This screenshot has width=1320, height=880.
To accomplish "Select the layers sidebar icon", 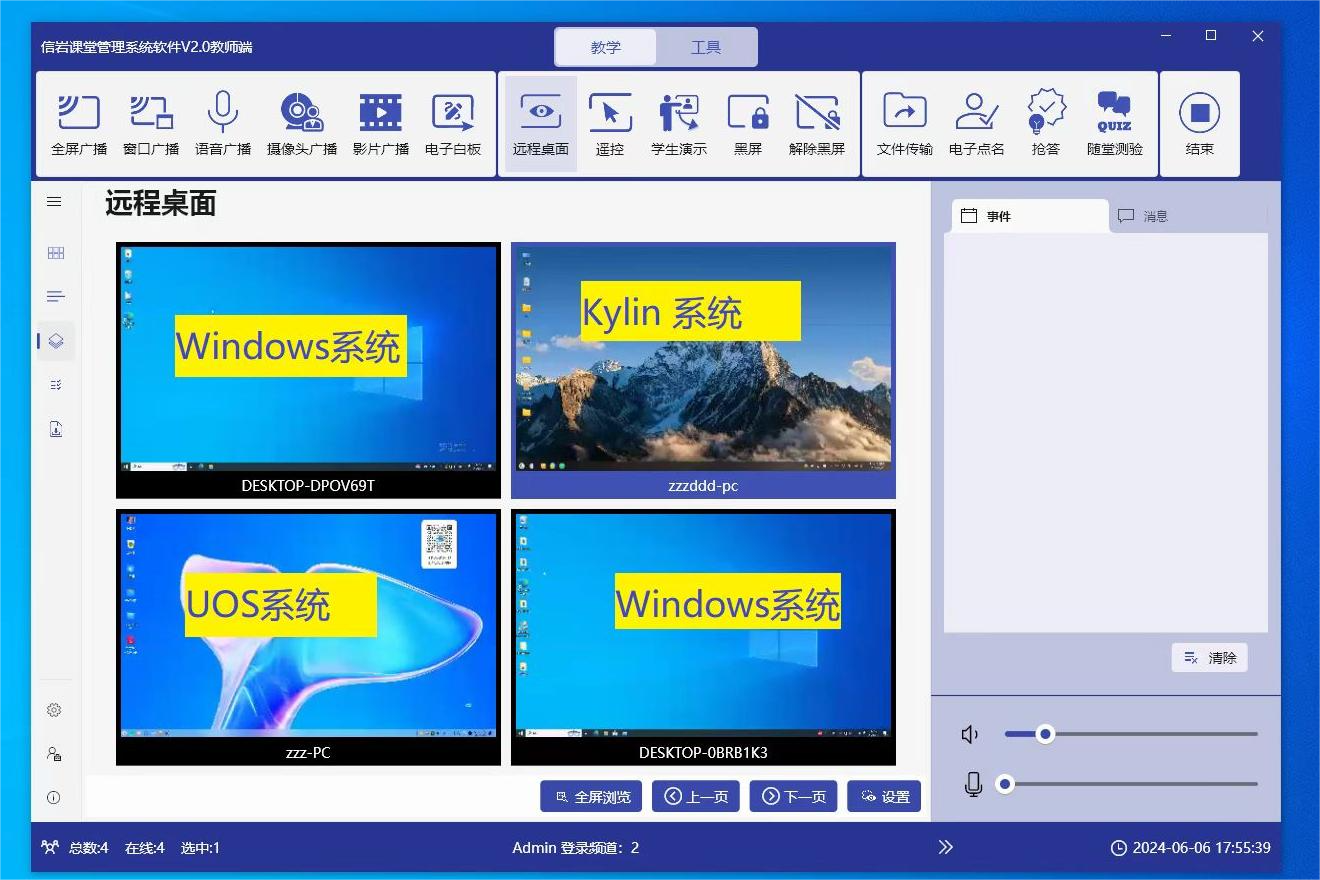I will click(56, 341).
